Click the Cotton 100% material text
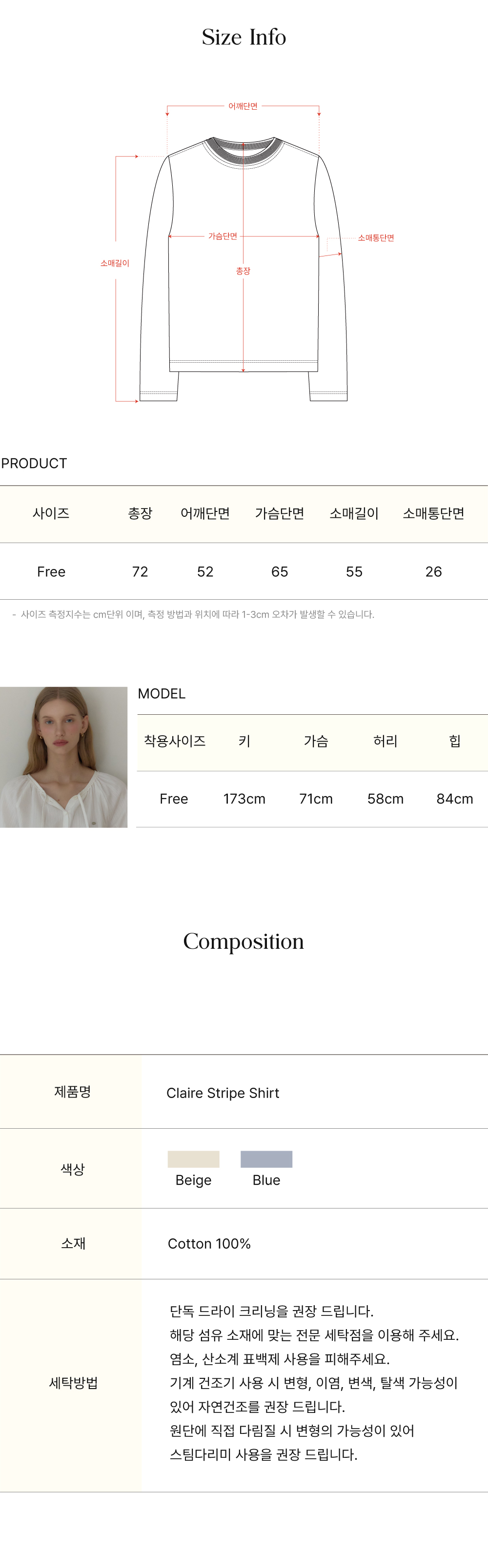This screenshot has height=1568, width=488. click(209, 1244)
